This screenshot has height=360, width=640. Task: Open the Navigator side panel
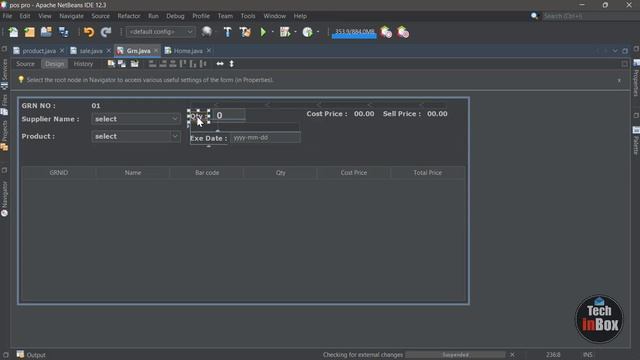point(4,199)
